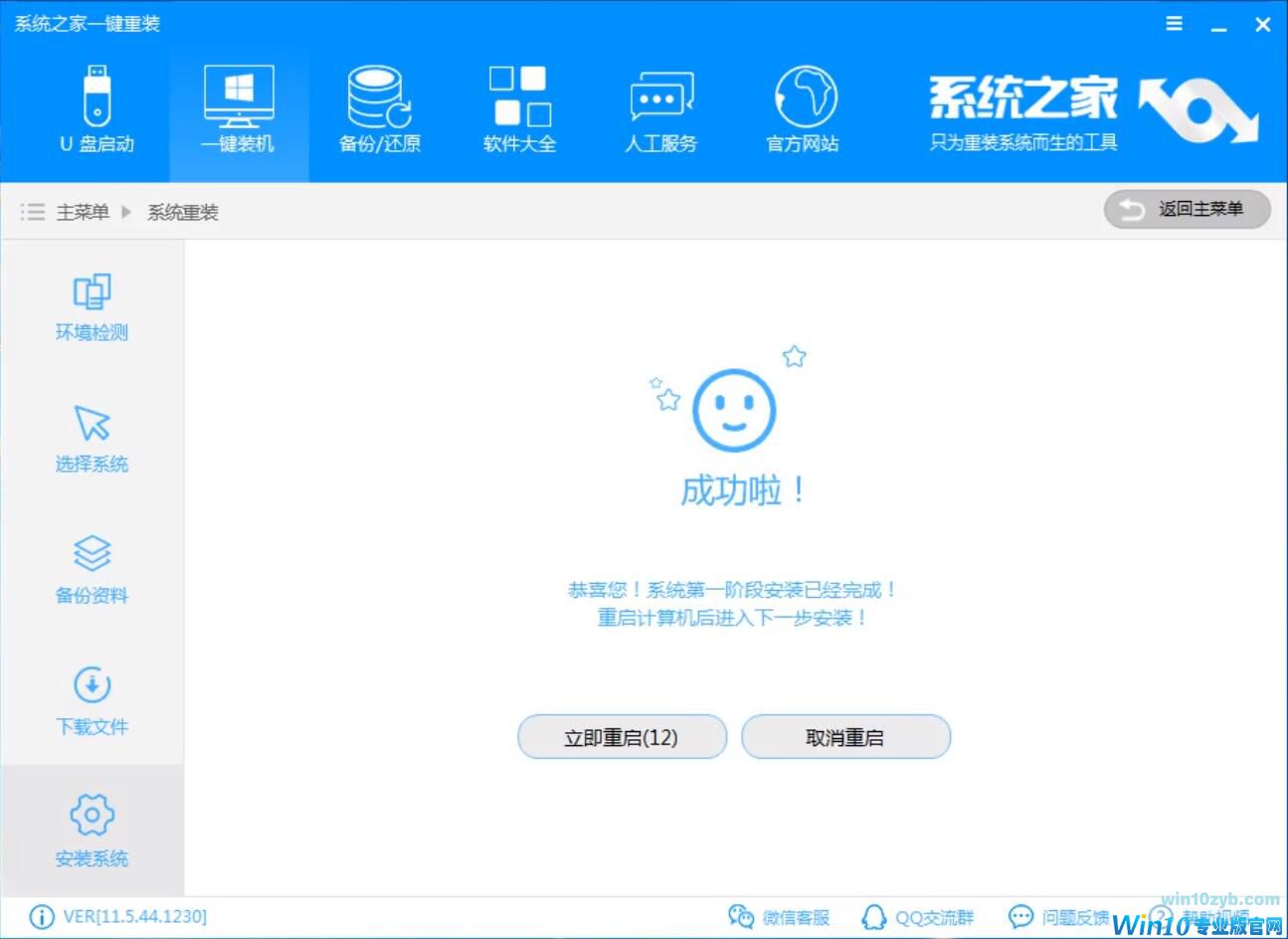Open the 备份资料 step

coord(92,569)
